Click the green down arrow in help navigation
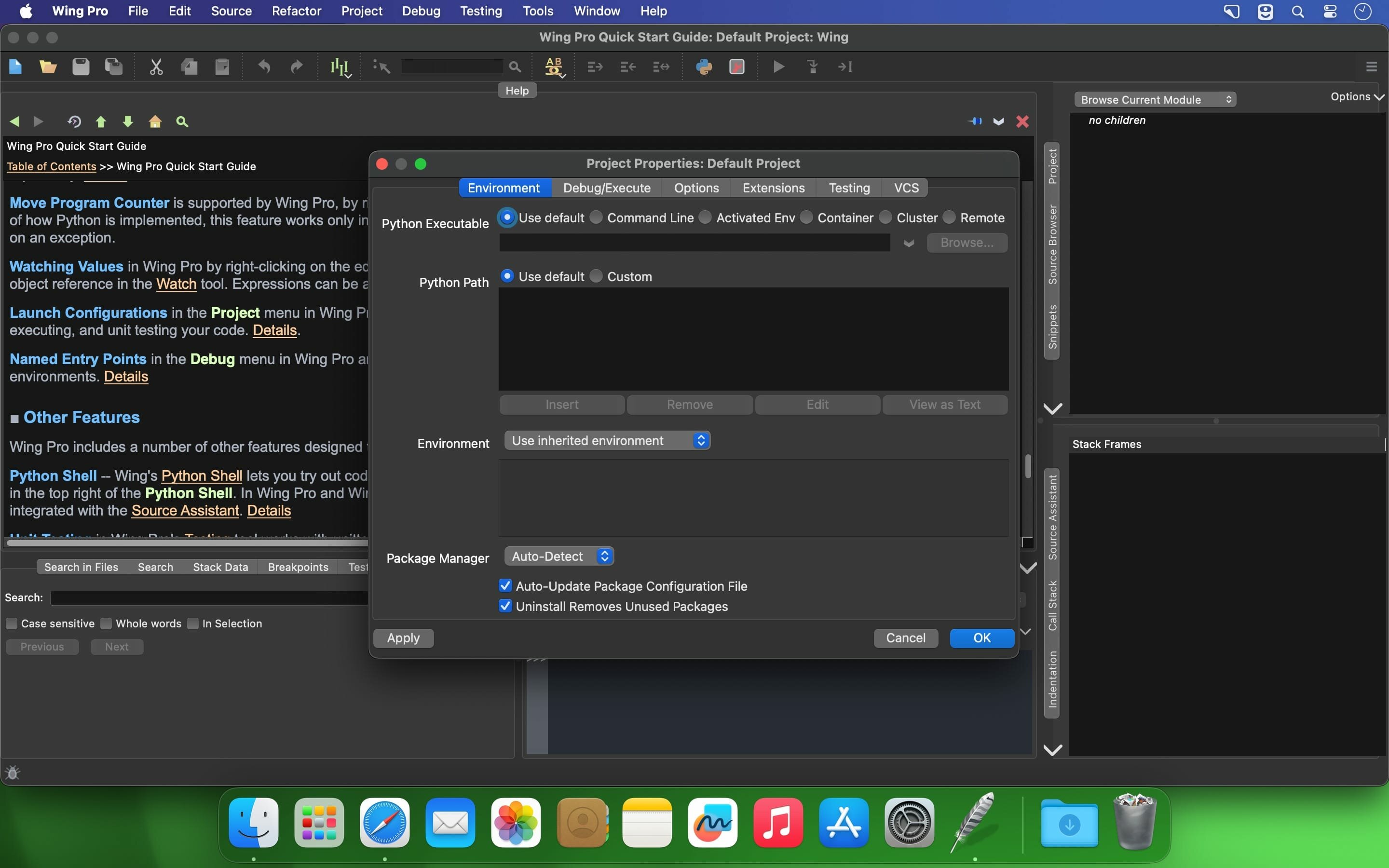Image resolution: width=1389 pixels, height=868 pixels. pos(128,122)
